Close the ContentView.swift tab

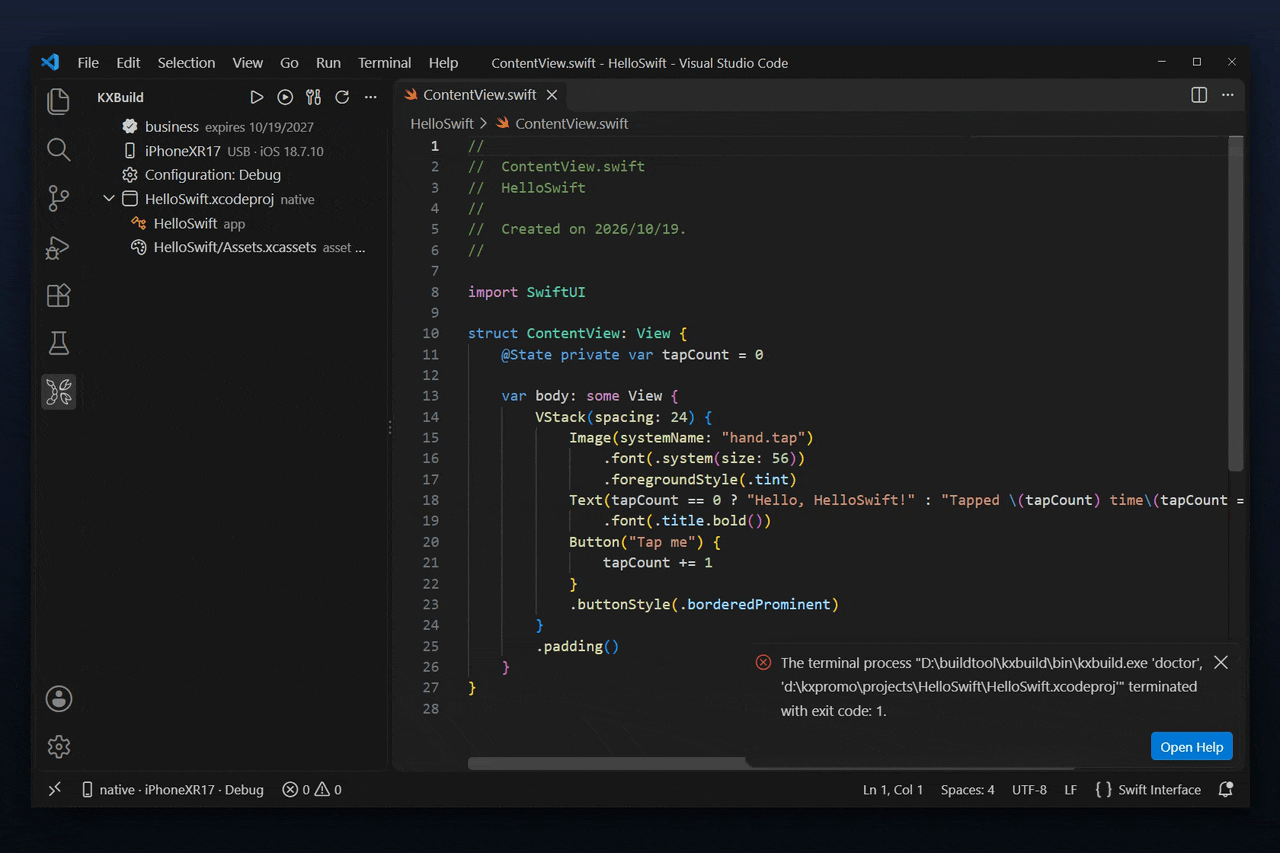(552, 95)
